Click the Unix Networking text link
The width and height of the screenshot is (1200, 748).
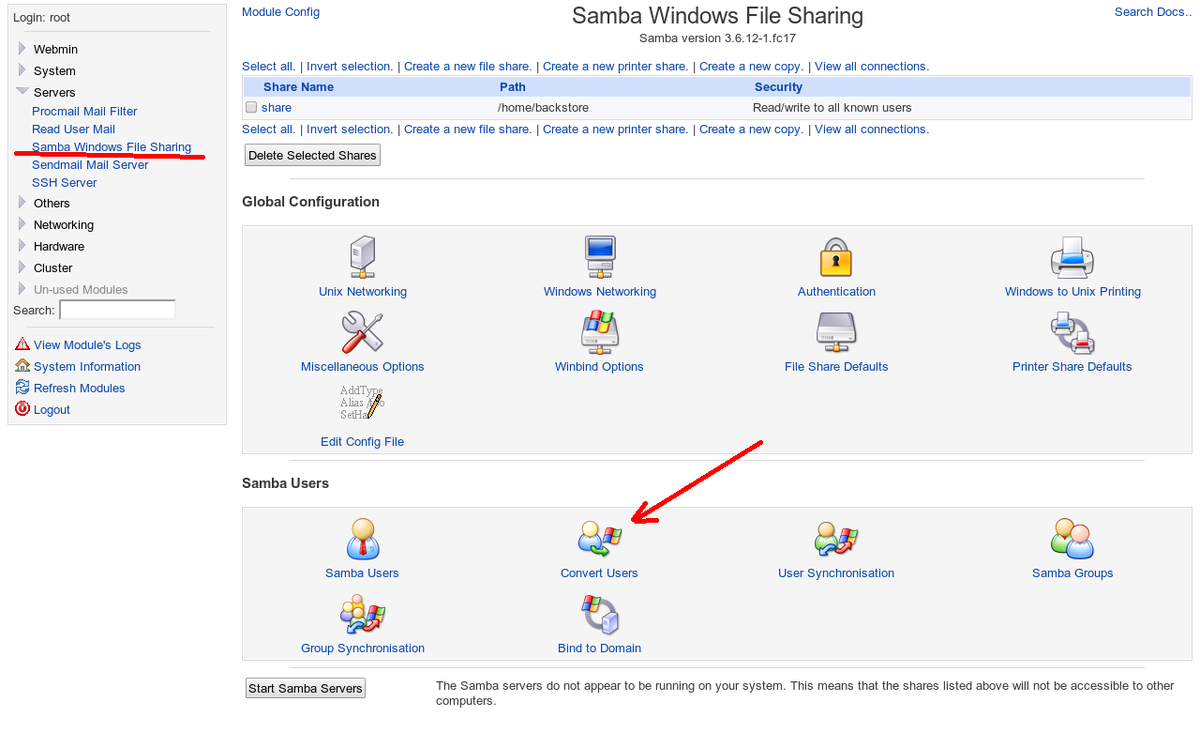pos(362,292)
